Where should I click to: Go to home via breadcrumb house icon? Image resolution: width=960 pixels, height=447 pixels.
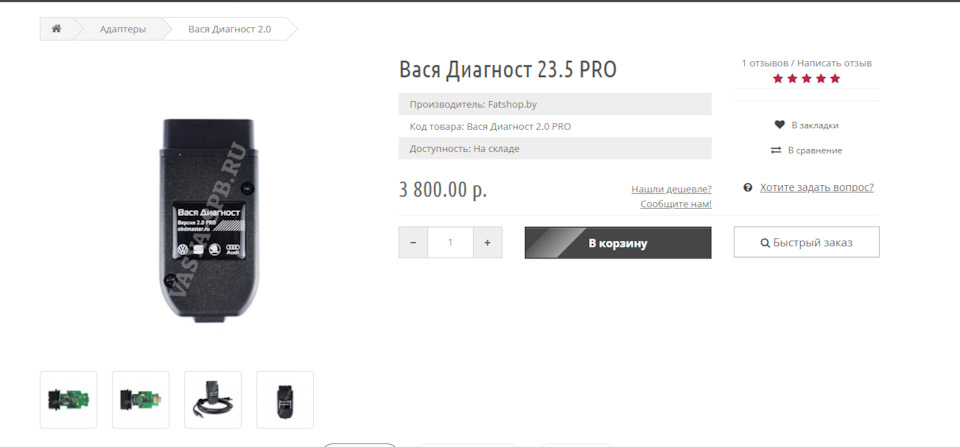pyautogui.click(x=56, y=29)
